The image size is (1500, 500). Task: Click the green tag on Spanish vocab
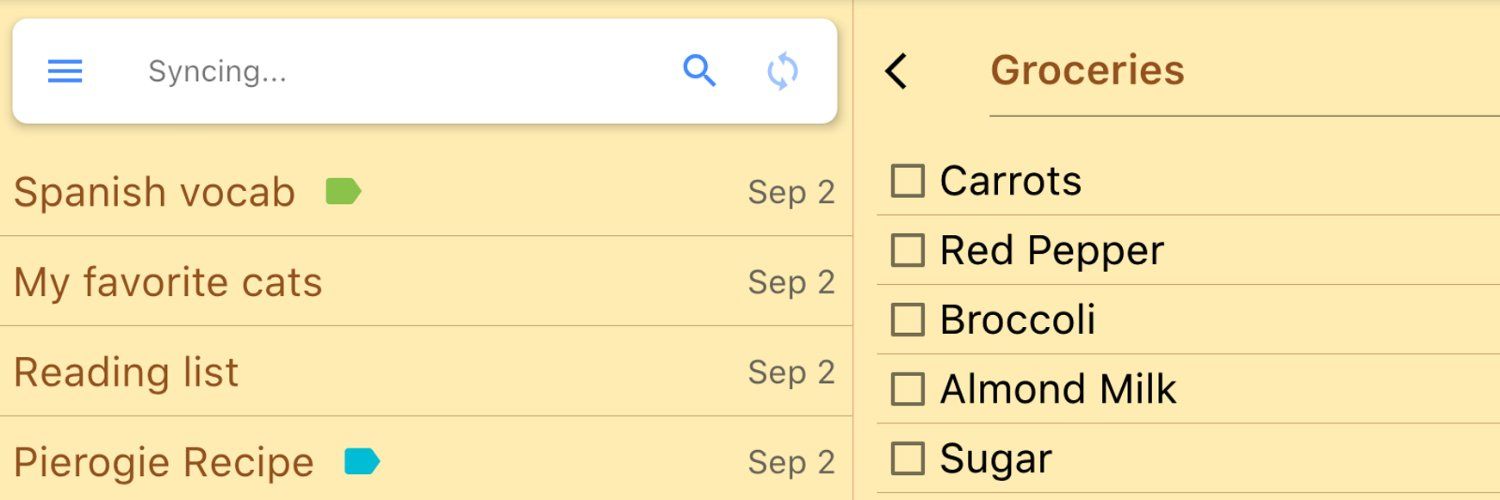tap(343, 191)
